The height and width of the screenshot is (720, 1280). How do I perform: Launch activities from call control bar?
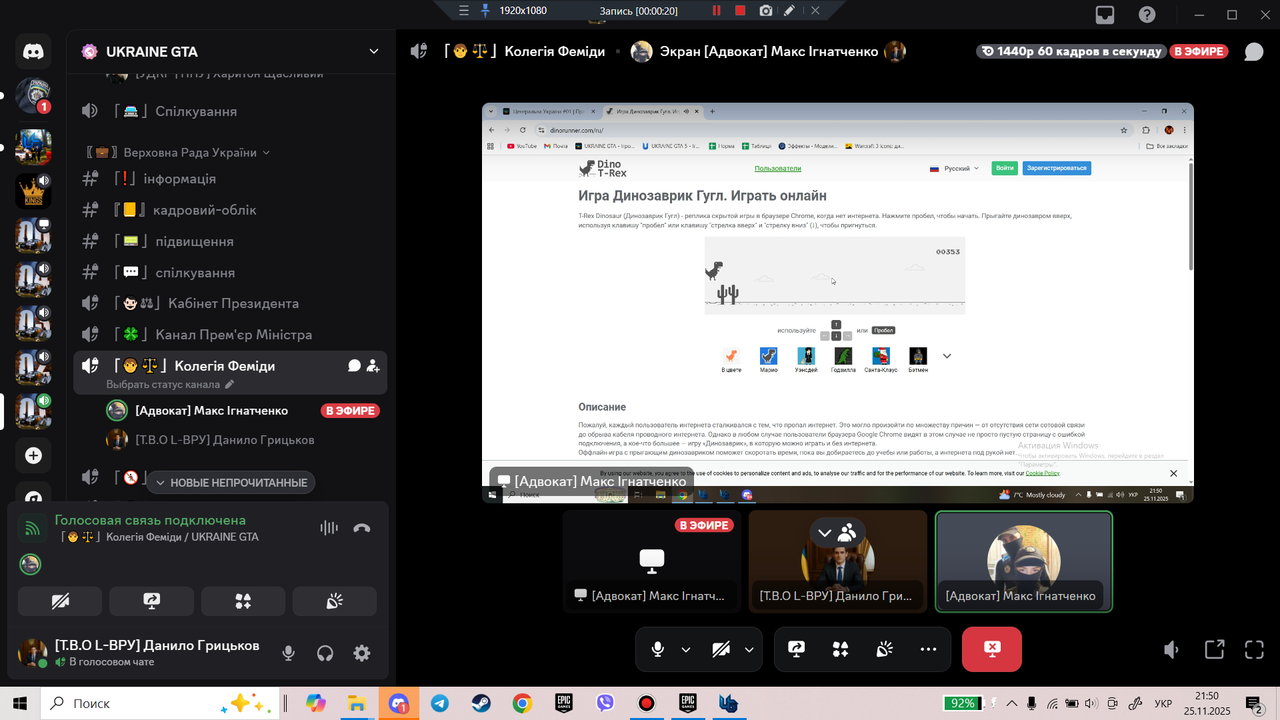[x=841, y=649]
